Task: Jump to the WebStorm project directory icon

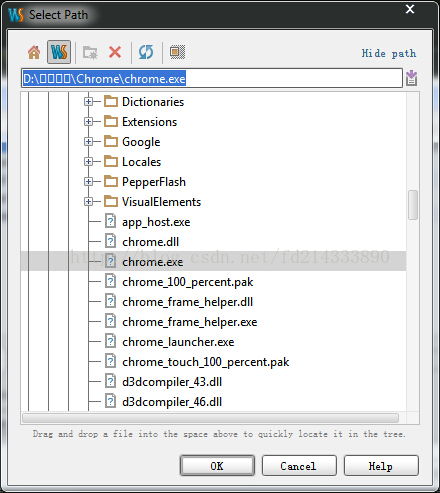Action: 59,52
